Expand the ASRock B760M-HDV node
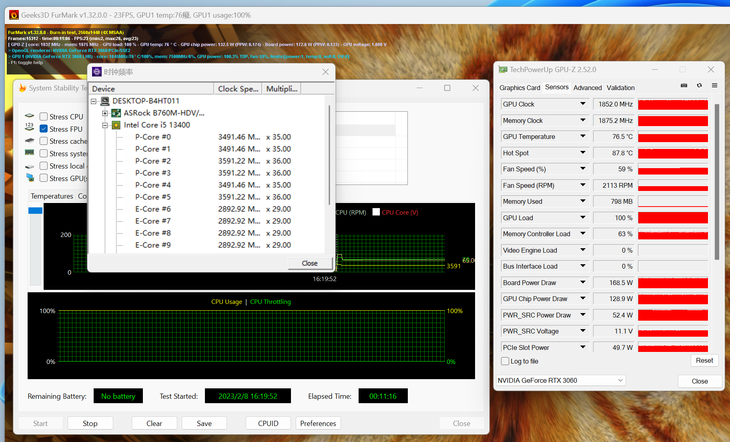This screenshot has height=442, width=730. tap(105, 113)
